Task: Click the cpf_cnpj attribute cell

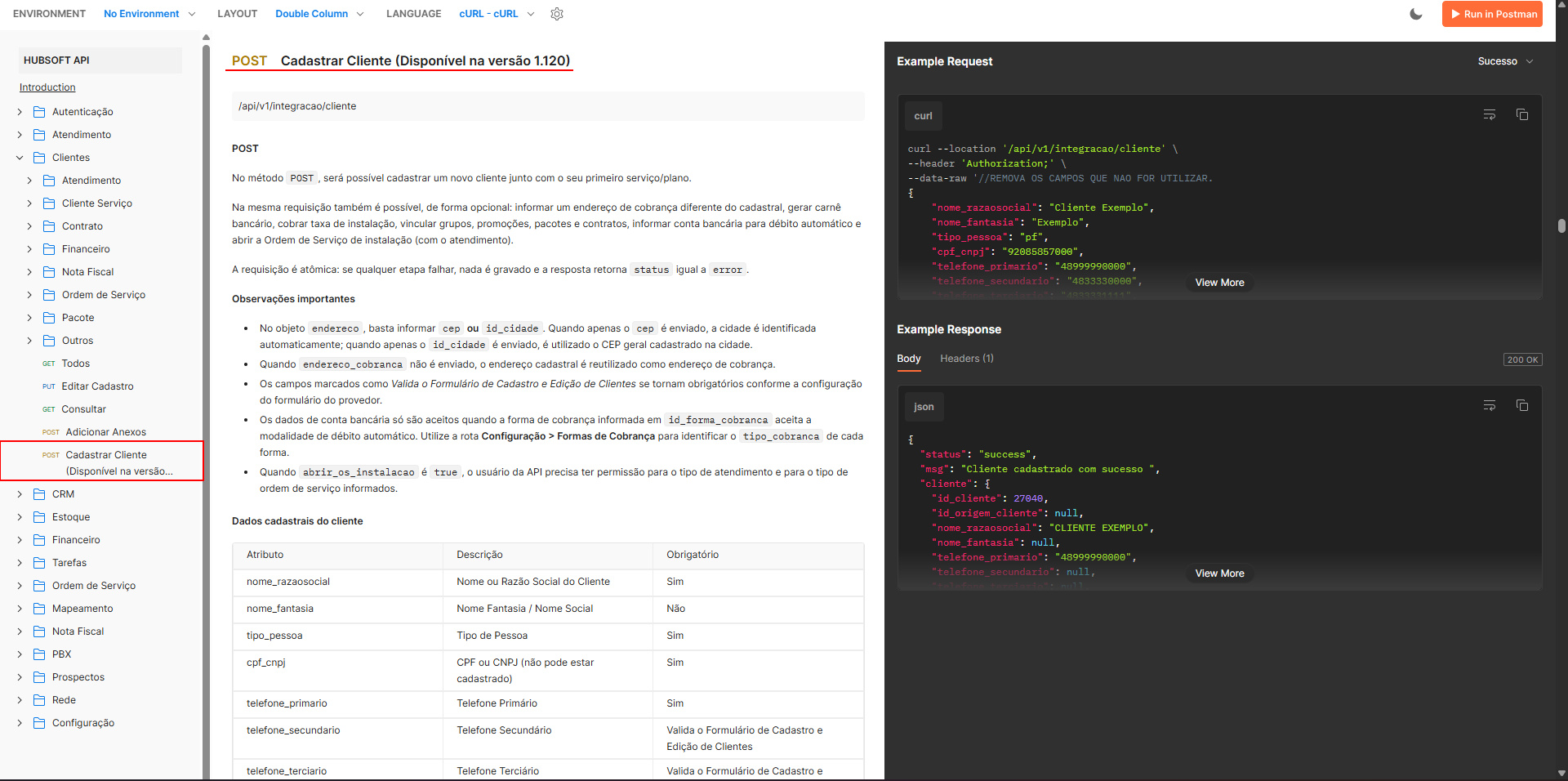Action: [338, 670]
